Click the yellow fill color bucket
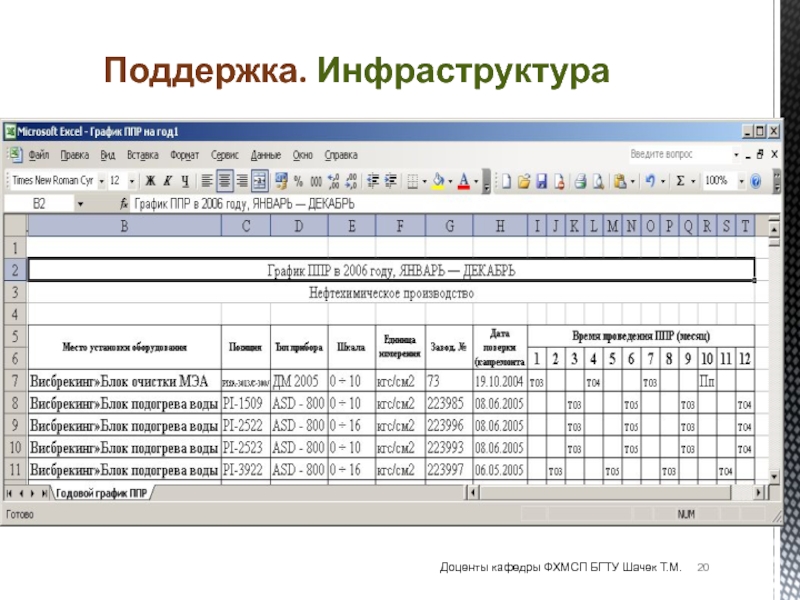Screen dimensions: 800x600 (439, 181)
